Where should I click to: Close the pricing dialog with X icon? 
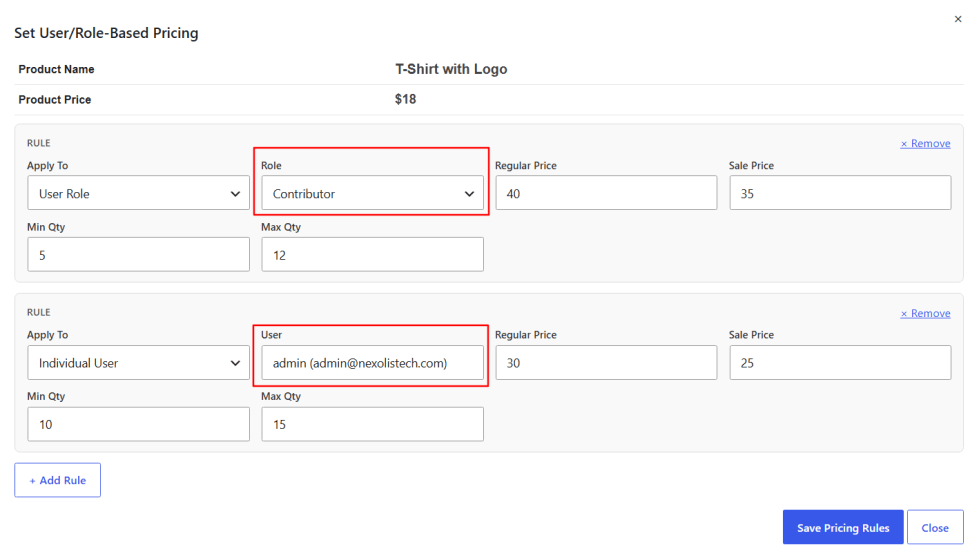tap(958, 19)
